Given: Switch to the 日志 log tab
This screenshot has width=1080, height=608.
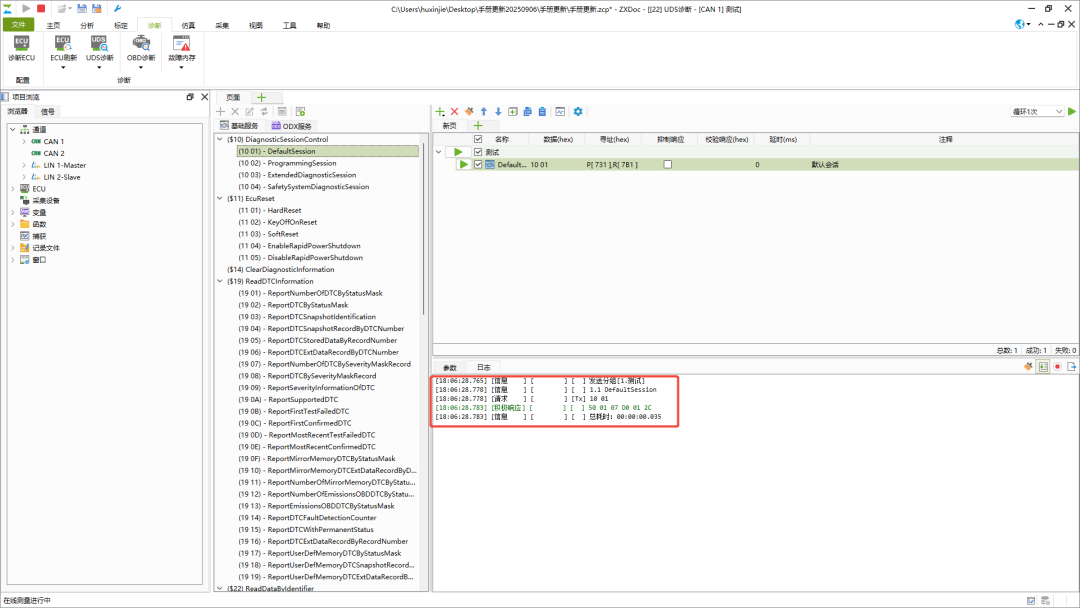Looking at the screenshot, I should (x=483, y=368).
